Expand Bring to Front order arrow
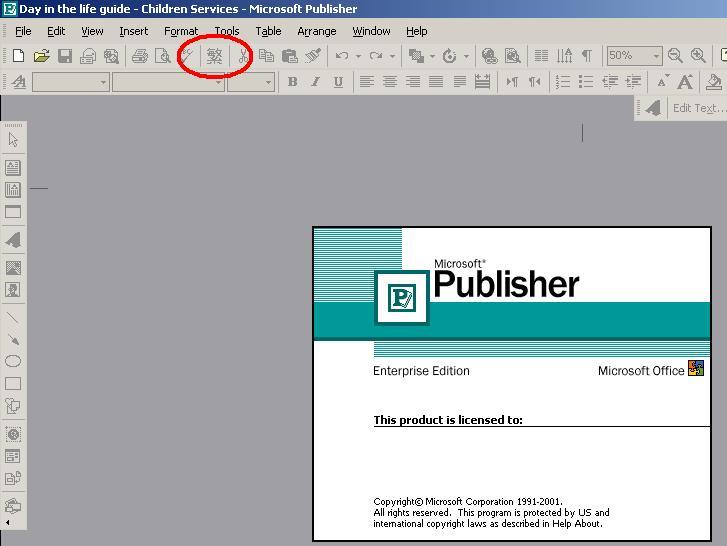 coord(432,56)
